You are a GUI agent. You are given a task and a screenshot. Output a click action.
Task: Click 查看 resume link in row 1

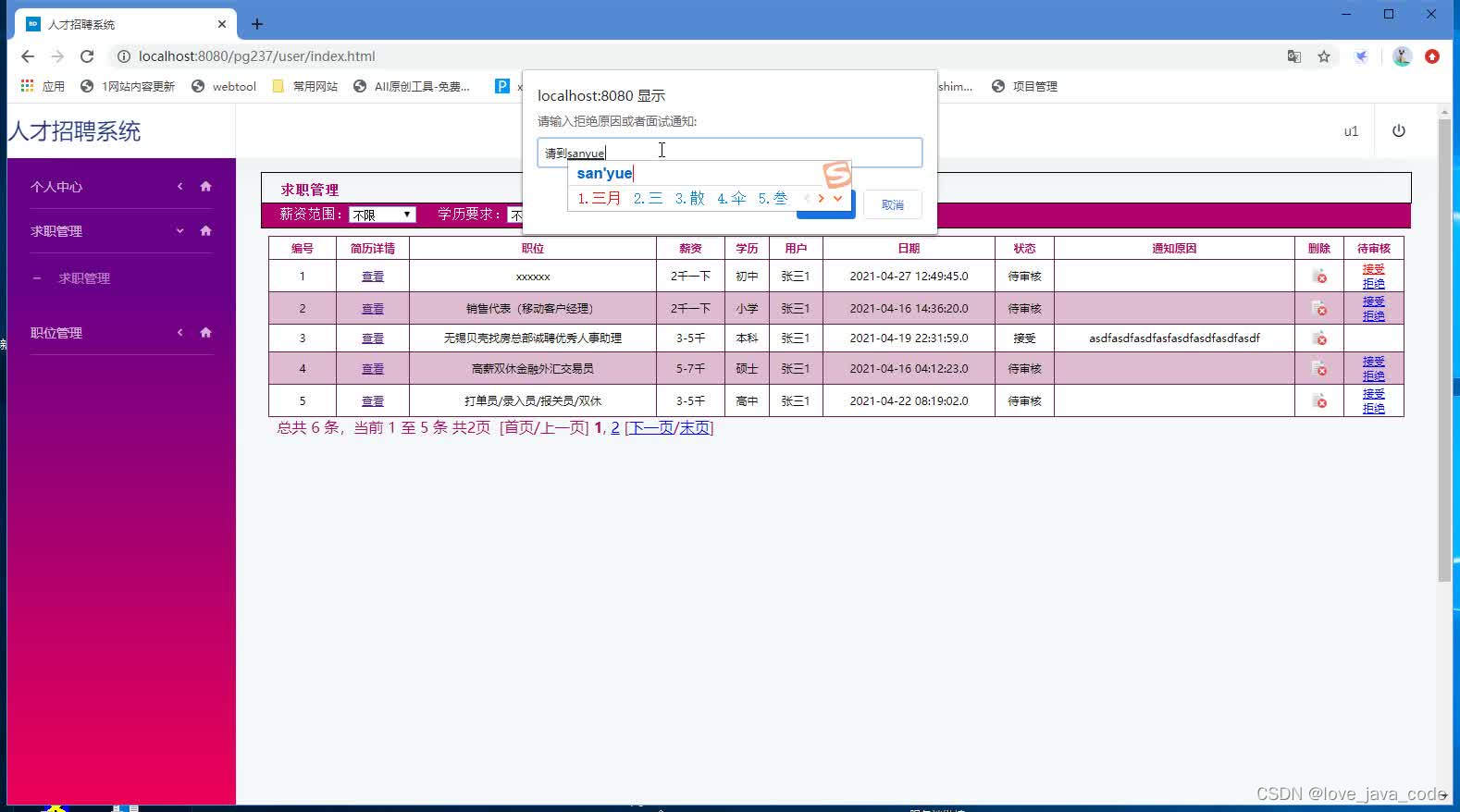(373, 277)
